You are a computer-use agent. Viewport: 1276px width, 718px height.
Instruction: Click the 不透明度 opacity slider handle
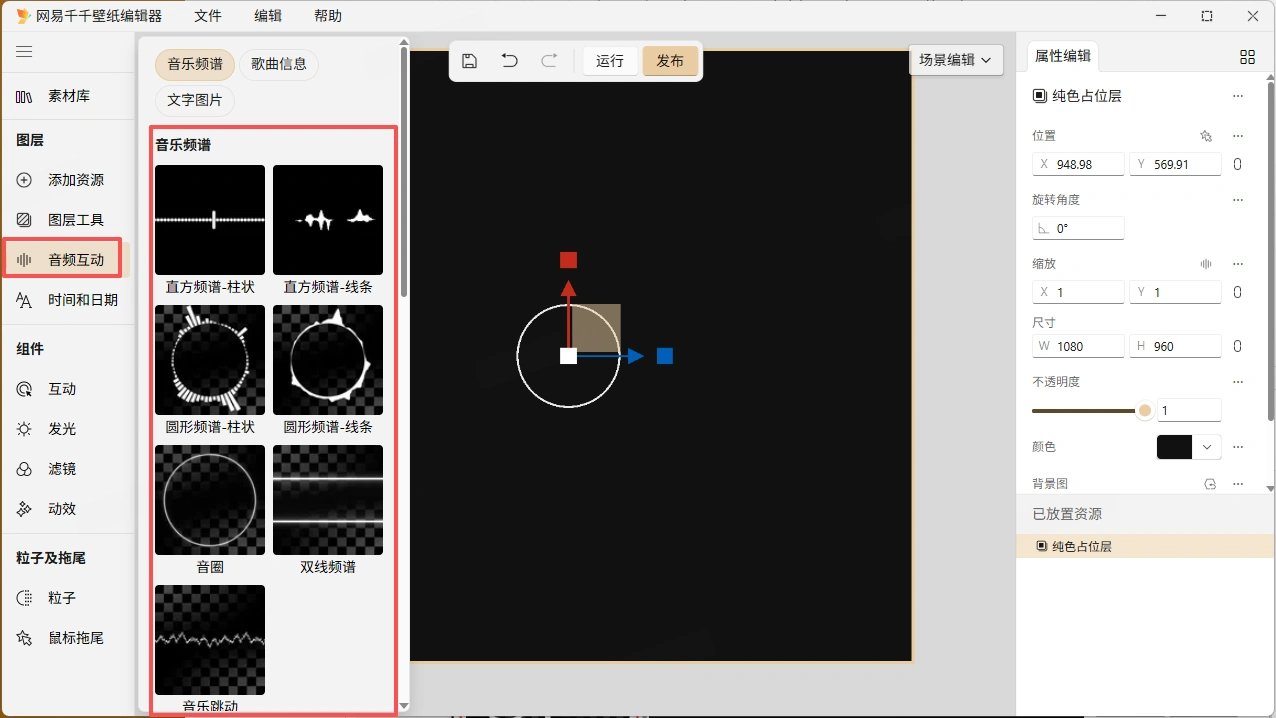1145,410
